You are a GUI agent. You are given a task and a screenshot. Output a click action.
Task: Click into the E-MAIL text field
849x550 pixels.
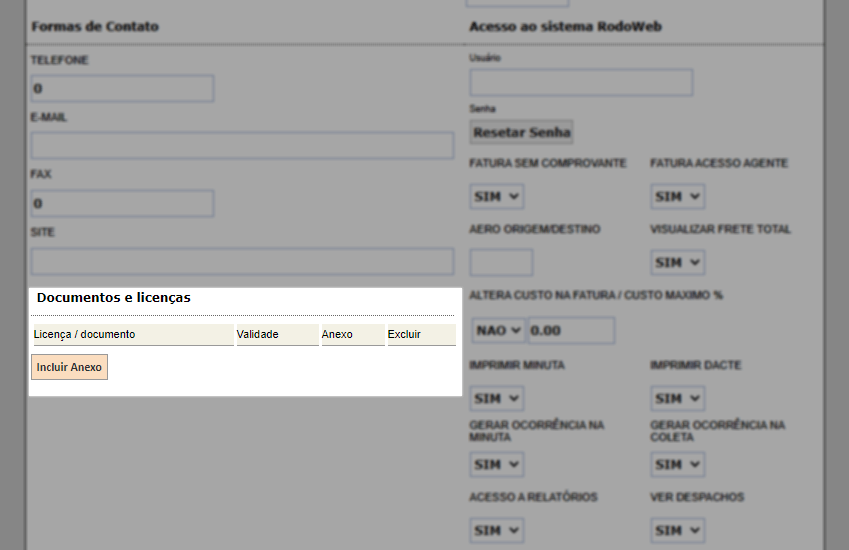pyautogui.click(x=242, y=146)
